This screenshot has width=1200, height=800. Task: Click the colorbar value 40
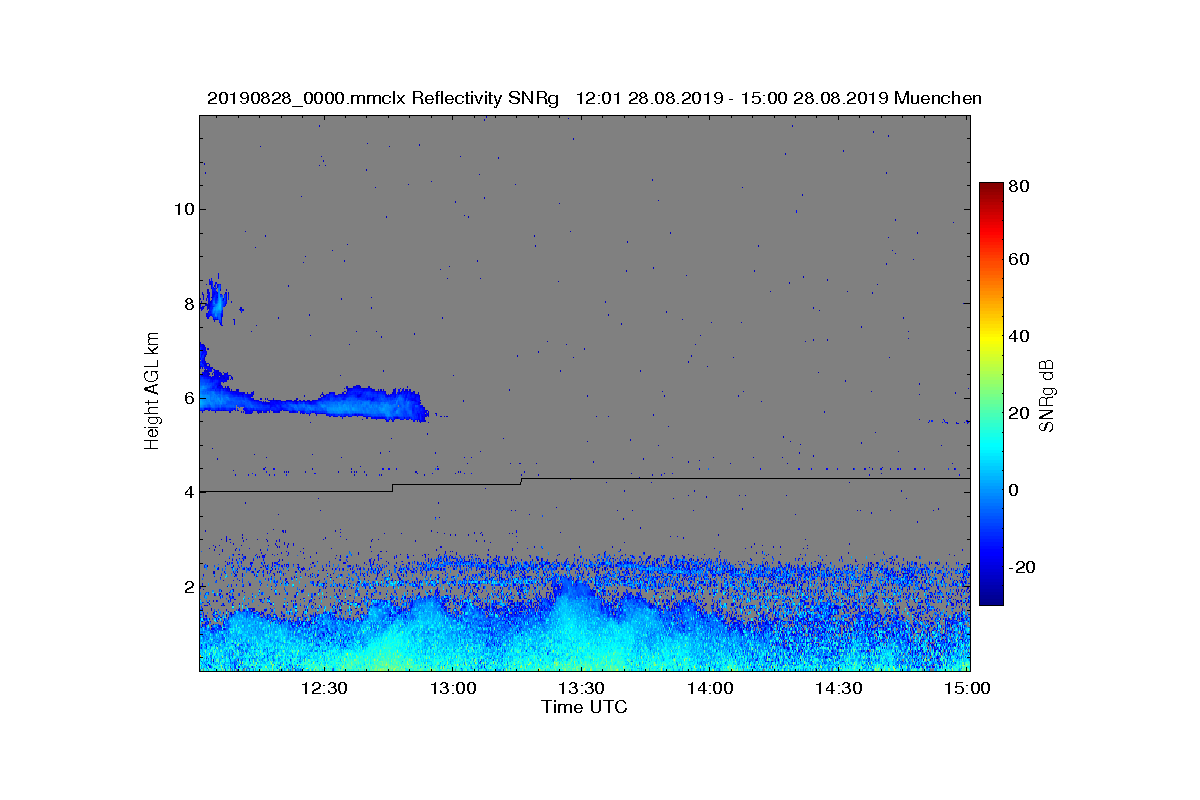[x=1019, y=336]
